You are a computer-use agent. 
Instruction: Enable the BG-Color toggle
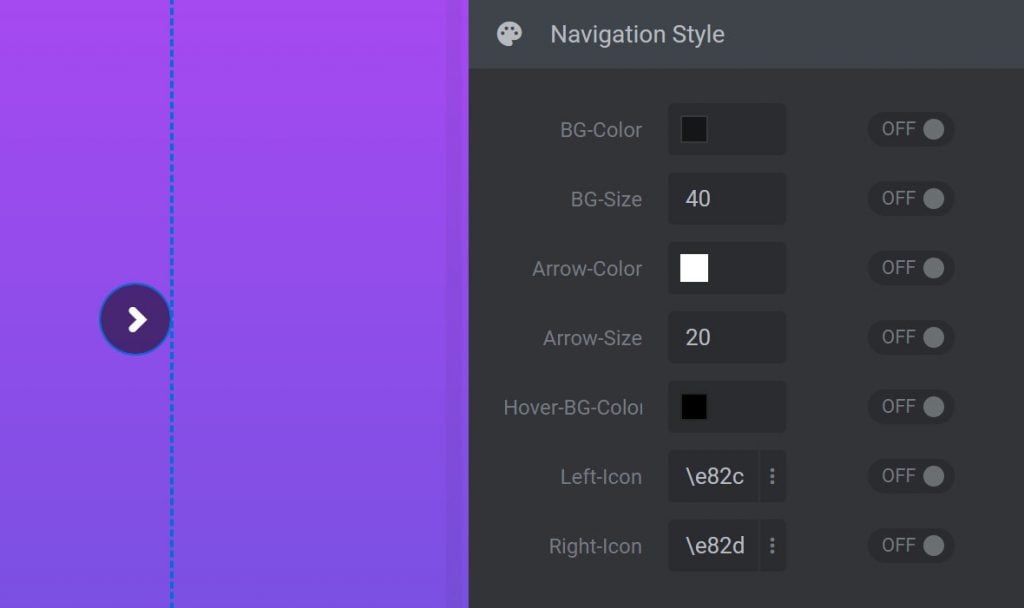[910, 129]
